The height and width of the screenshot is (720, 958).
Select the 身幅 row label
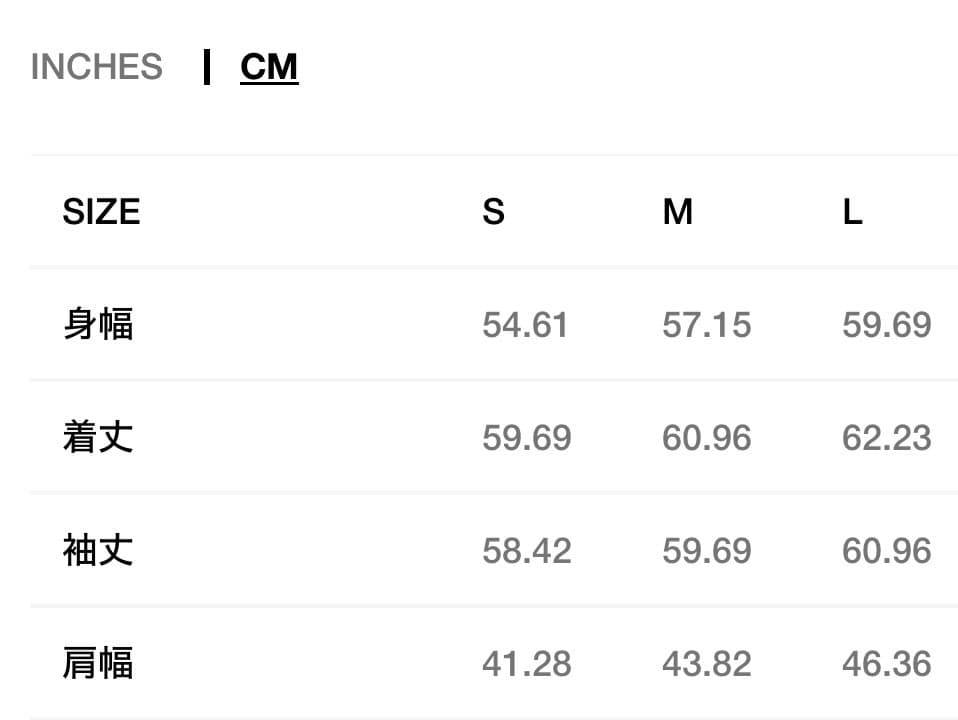point(98,325)
